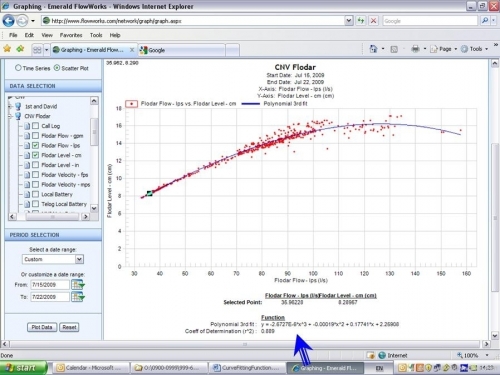This screenshot has width=500, height=375.
Task: Open the From date calendar picker
Action: click(78, 284)
